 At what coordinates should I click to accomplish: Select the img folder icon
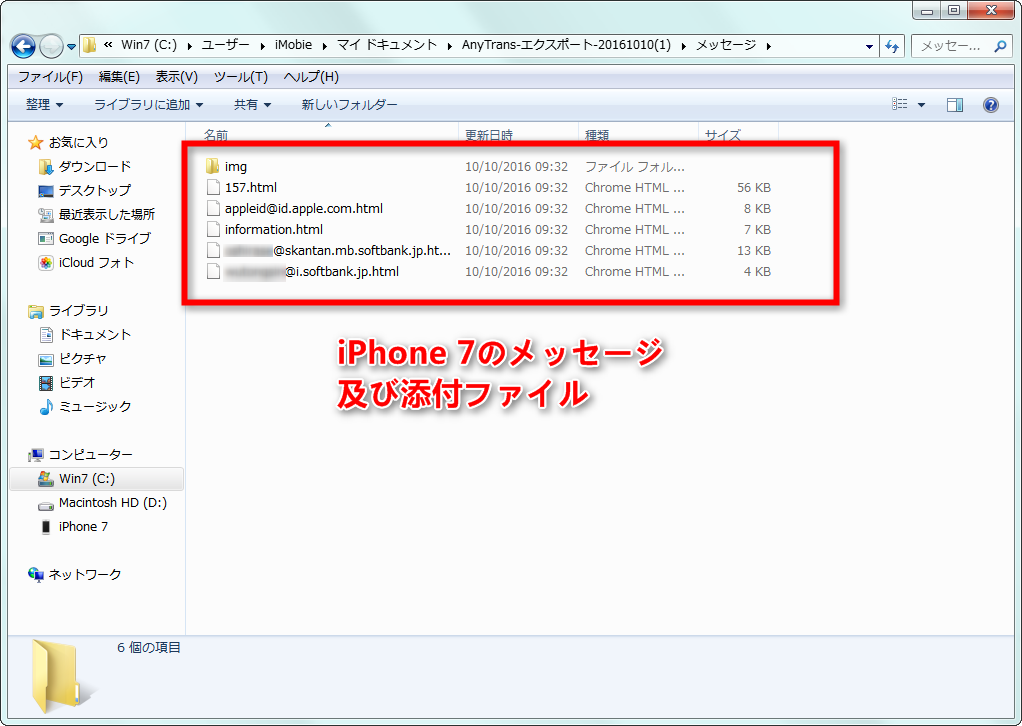(212, 166)
